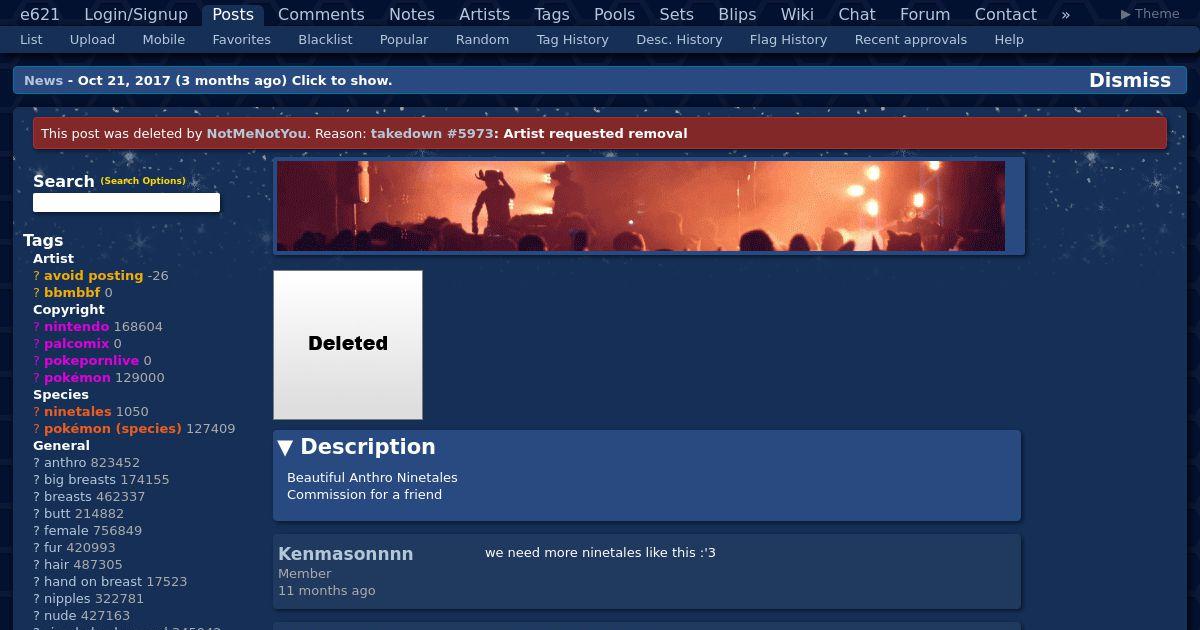
Task: Open the Comments section
Action: (321, 14)
